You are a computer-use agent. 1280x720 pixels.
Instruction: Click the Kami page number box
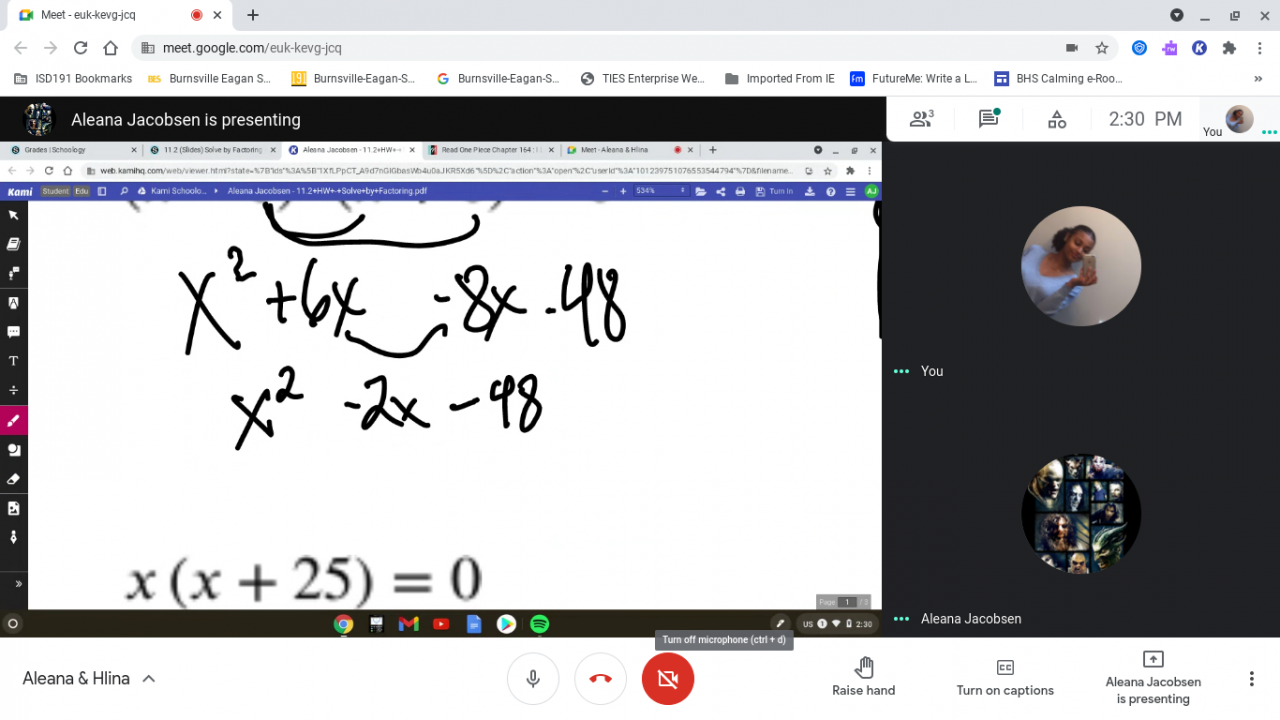click(848, 602)
